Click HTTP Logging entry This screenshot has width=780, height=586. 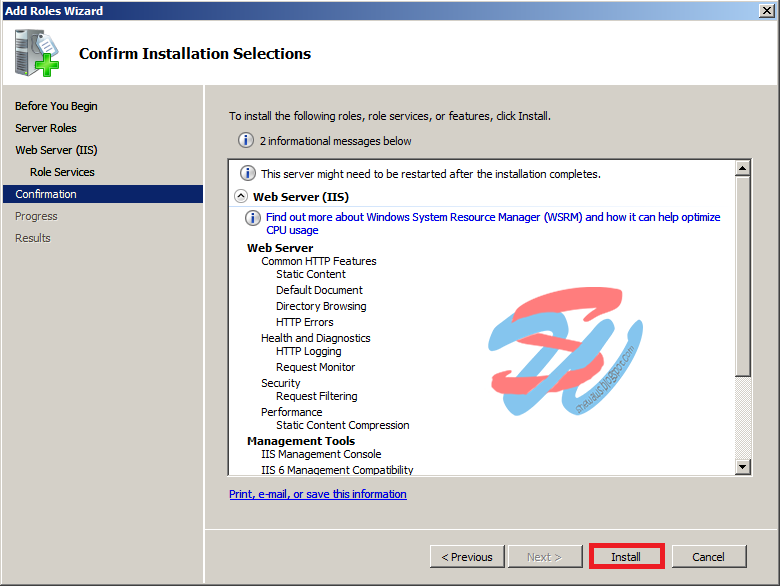click(309, 351)
